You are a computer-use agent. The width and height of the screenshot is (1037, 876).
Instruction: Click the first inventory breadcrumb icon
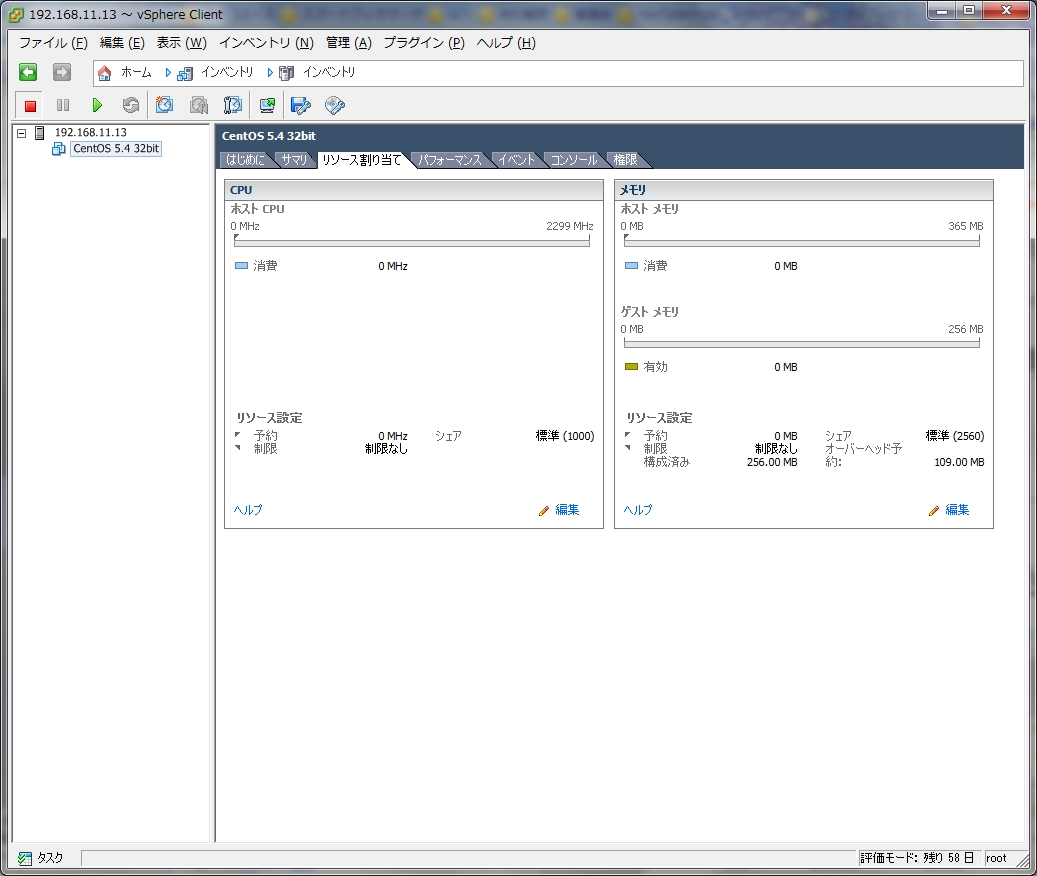click(185, 73)
